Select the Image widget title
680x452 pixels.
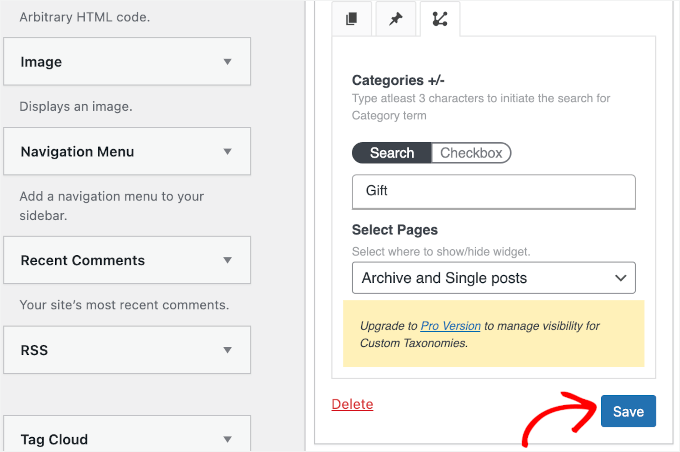click(41, 62)
